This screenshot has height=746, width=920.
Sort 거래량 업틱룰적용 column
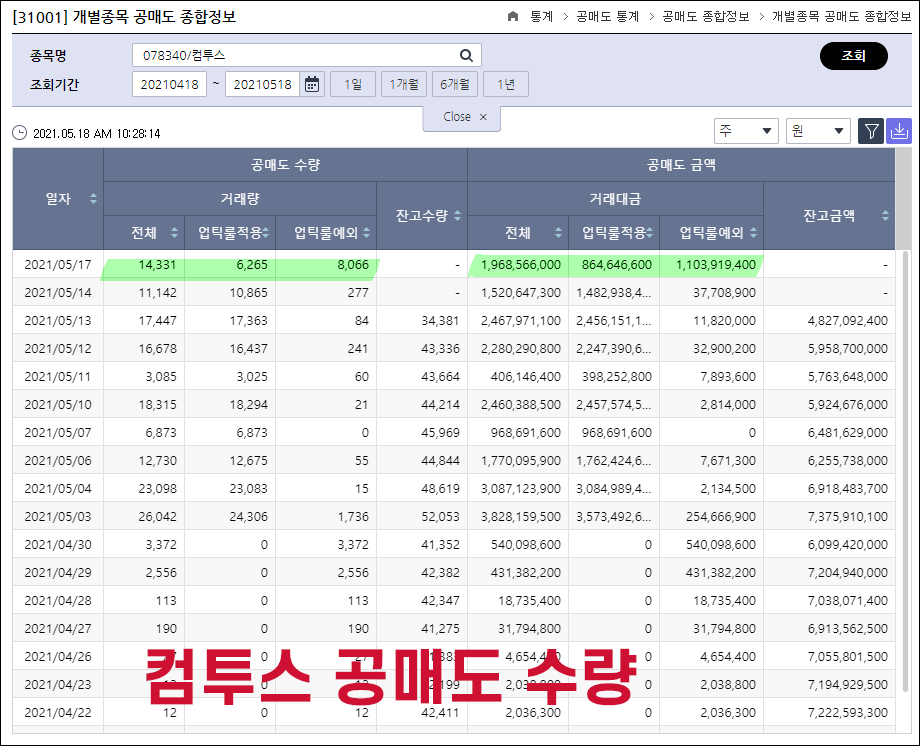click(265, 232)
